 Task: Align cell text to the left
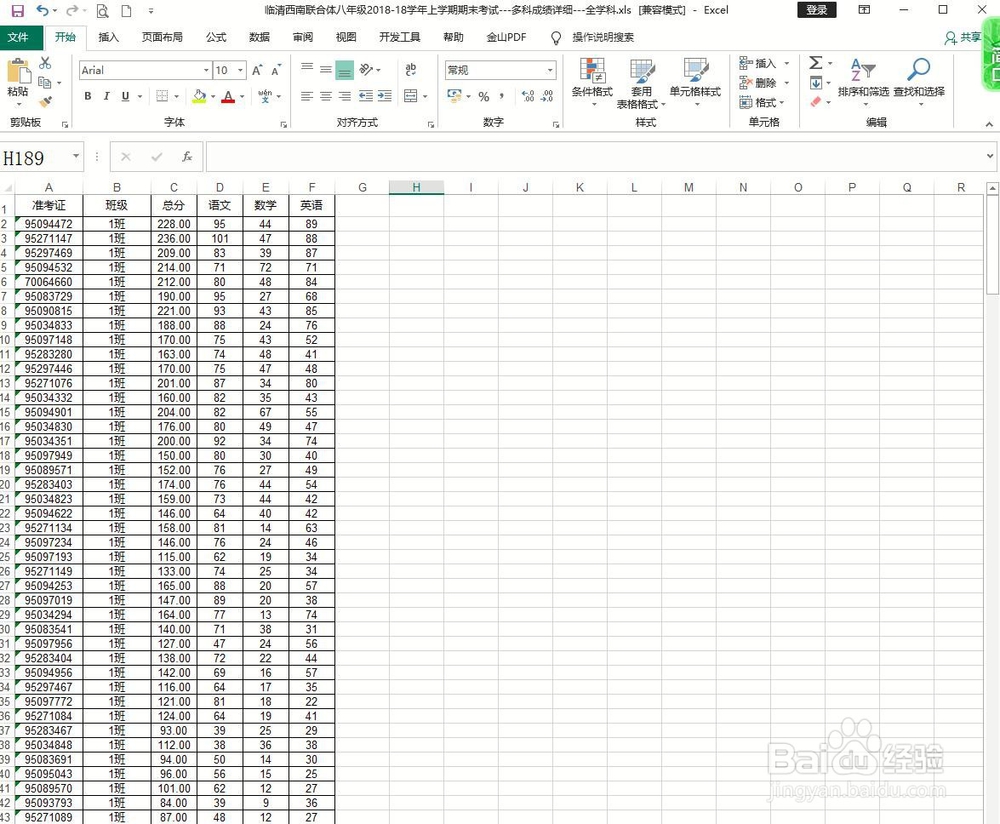pos(307,96)
